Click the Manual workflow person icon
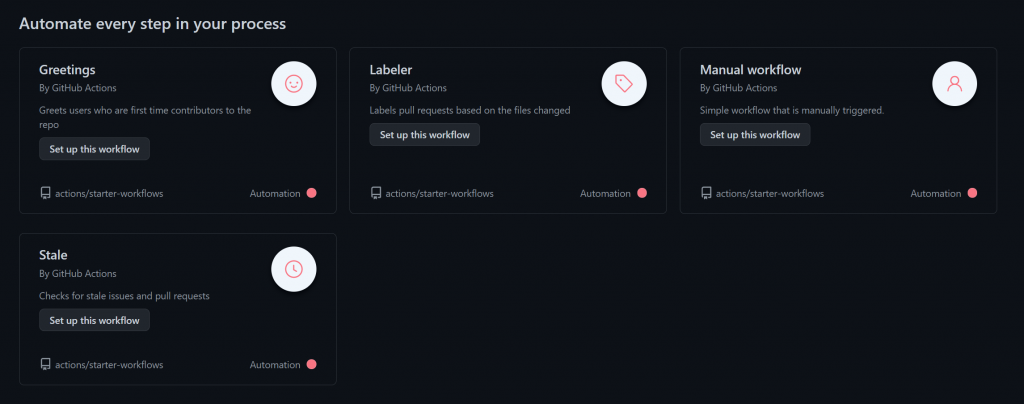 click(955, 84)
